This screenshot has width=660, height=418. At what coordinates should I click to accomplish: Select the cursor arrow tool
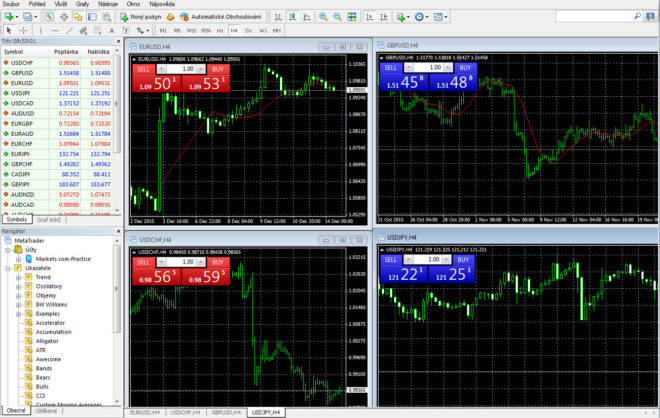point(9,30)
